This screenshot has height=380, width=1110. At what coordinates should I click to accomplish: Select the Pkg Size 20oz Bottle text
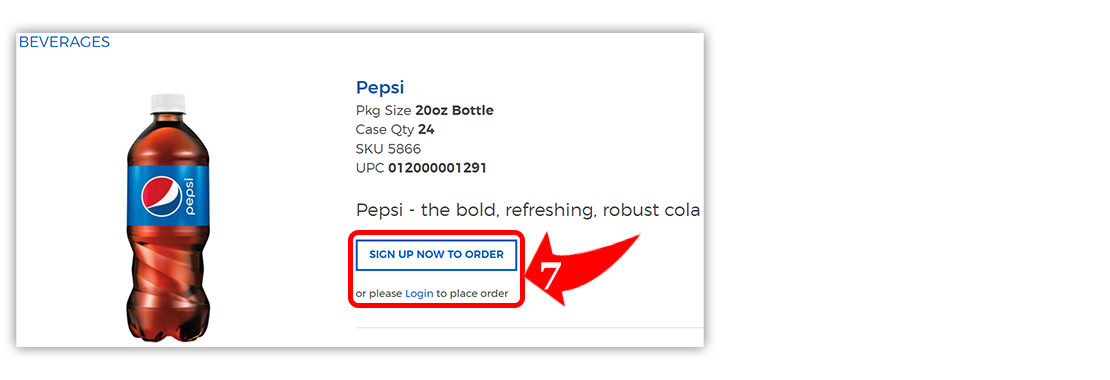(425, 110)
